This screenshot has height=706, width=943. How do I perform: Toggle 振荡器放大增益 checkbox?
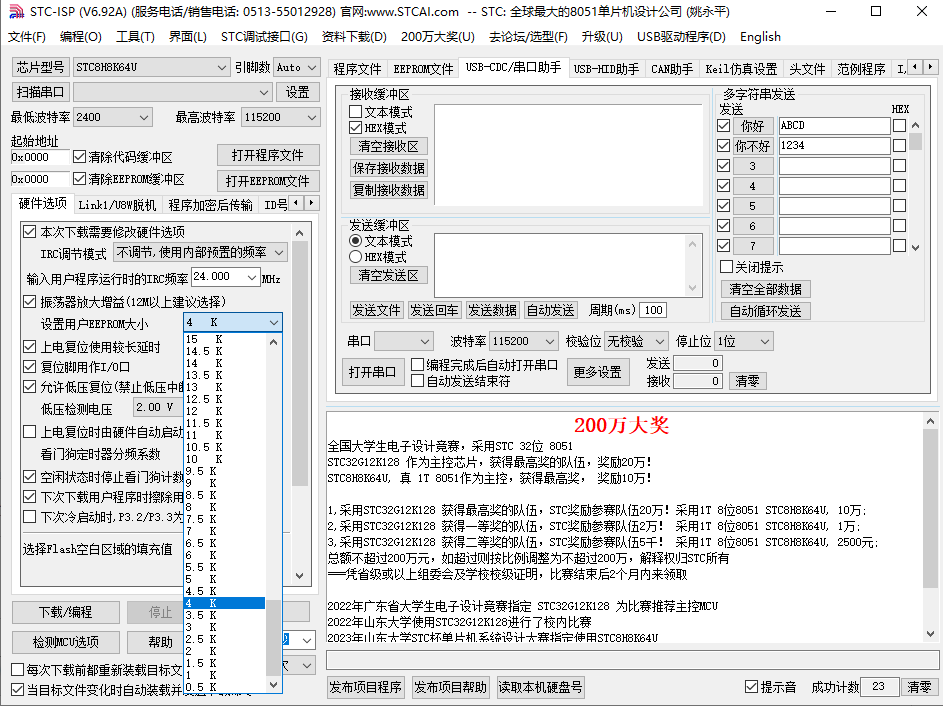[29, 301]
